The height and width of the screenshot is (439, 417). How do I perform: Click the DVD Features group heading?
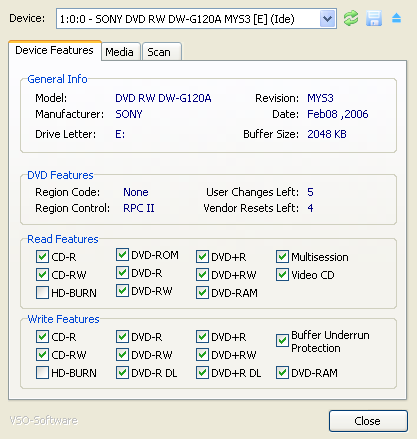[60, 175]
